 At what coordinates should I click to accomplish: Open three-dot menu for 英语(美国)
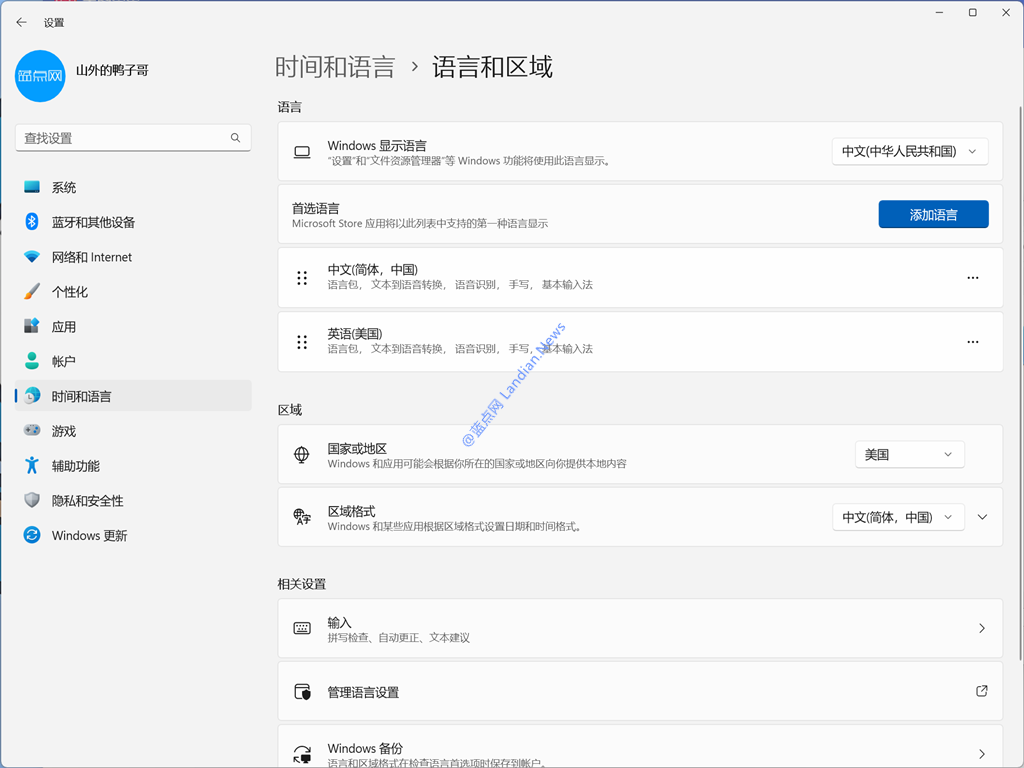coord(972,342)
